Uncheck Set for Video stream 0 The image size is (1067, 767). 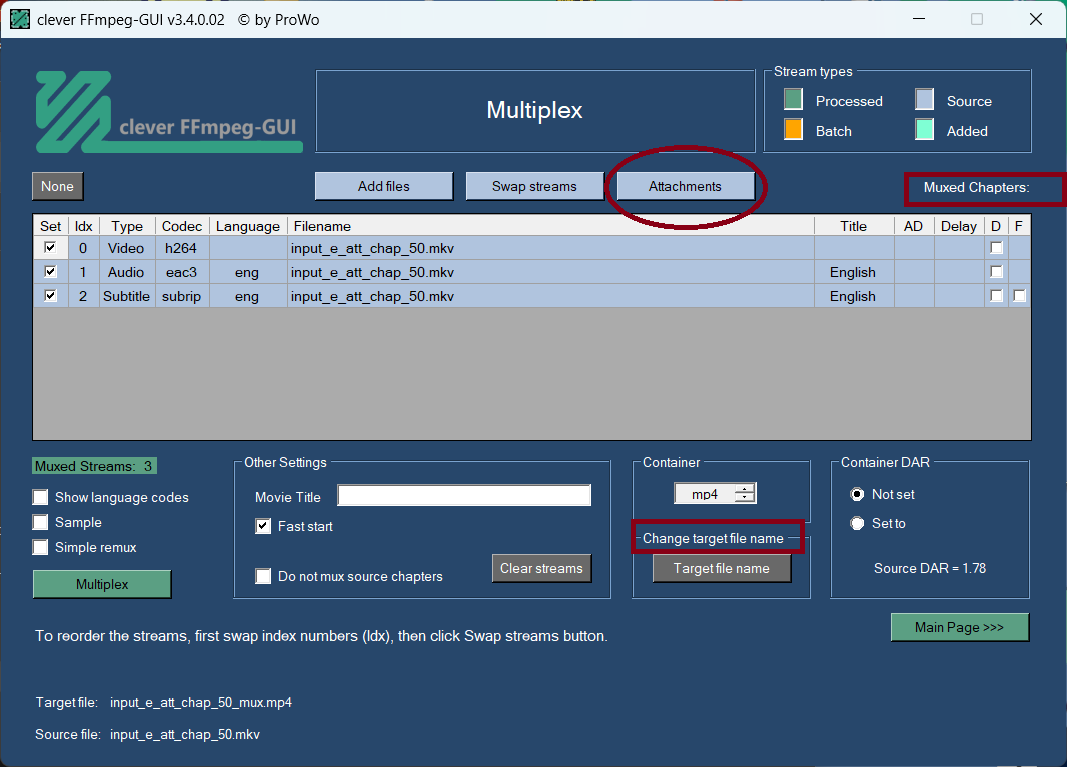50,248
